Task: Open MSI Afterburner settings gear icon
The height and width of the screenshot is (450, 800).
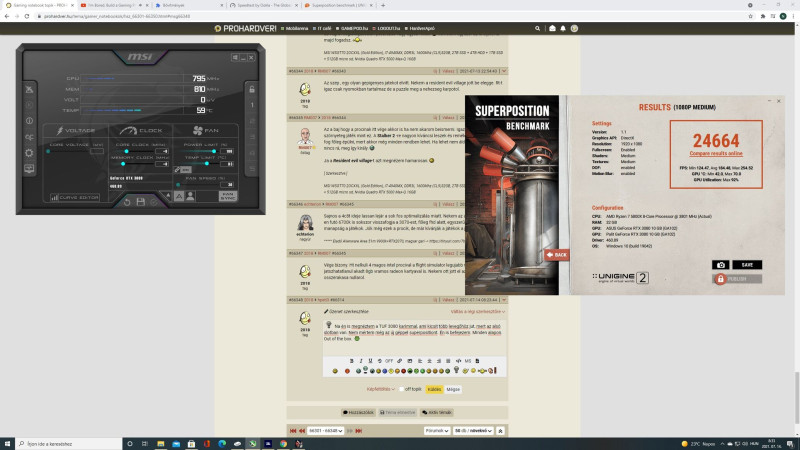Action: (x=29, y=153)
